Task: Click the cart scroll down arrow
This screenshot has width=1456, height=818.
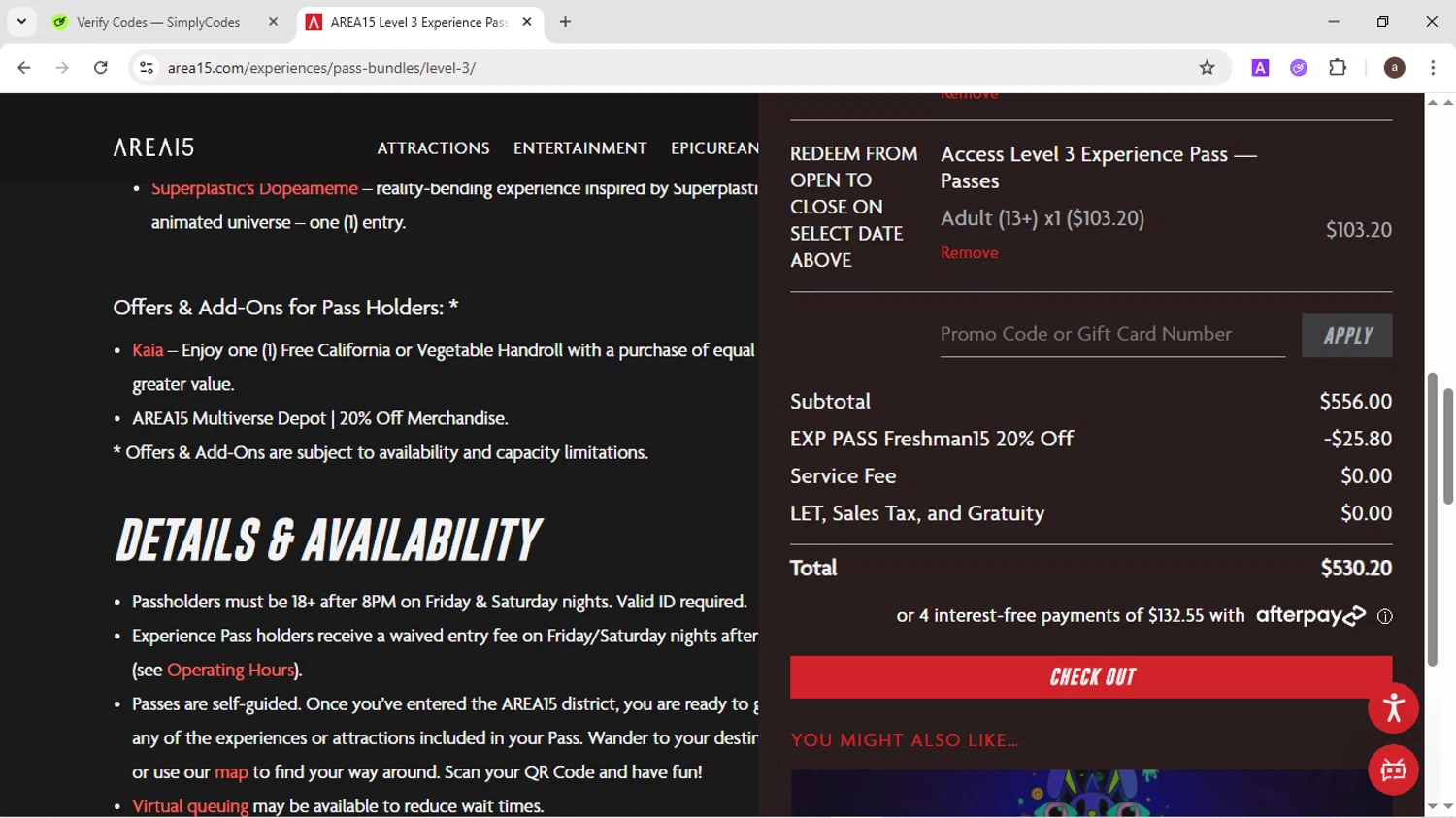Action: [x=1433, y=806]
